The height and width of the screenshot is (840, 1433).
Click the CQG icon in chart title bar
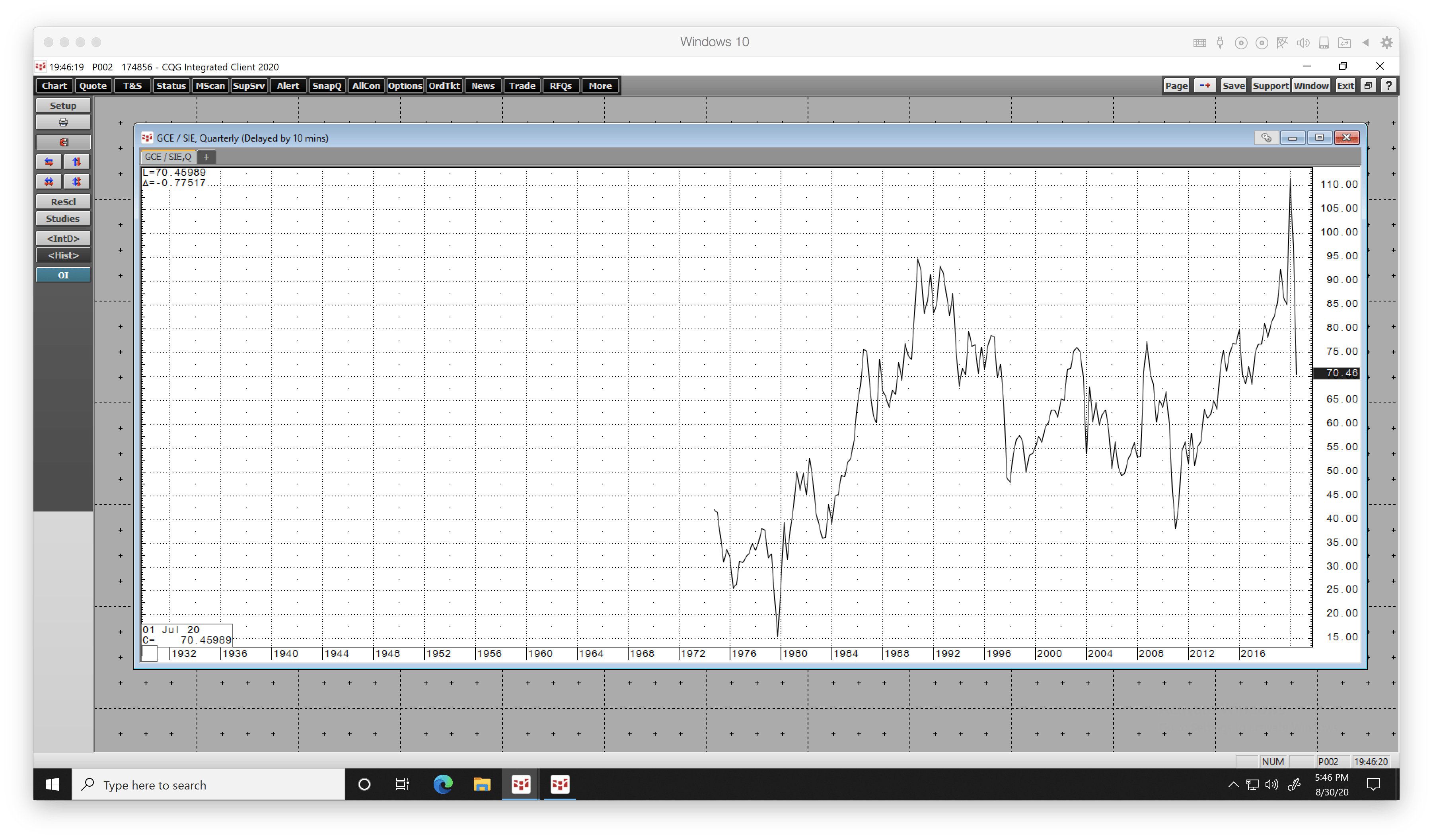tap(147, 138)
